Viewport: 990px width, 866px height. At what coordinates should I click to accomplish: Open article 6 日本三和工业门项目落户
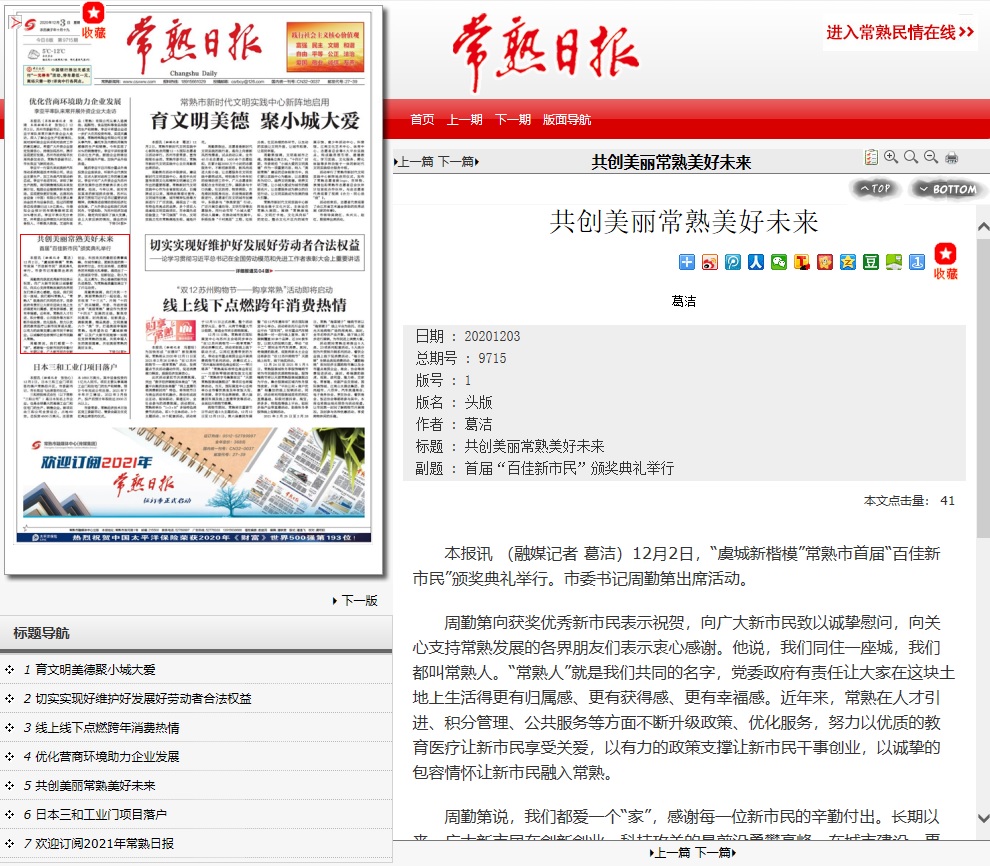click(x=101, y=814)
